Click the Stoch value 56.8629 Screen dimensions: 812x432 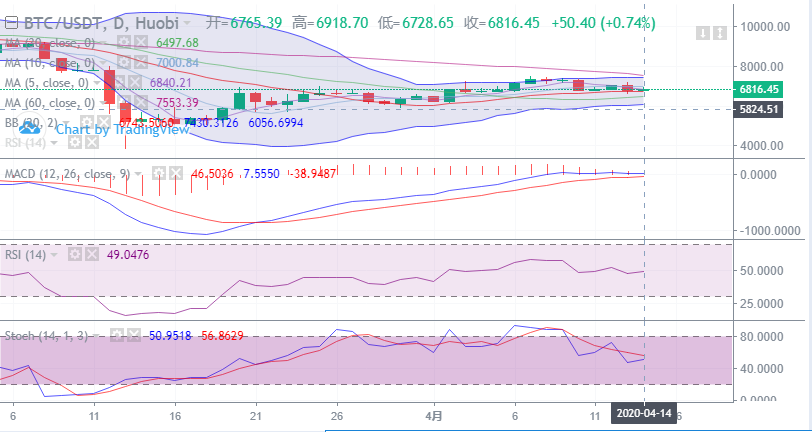click(221, 336)
